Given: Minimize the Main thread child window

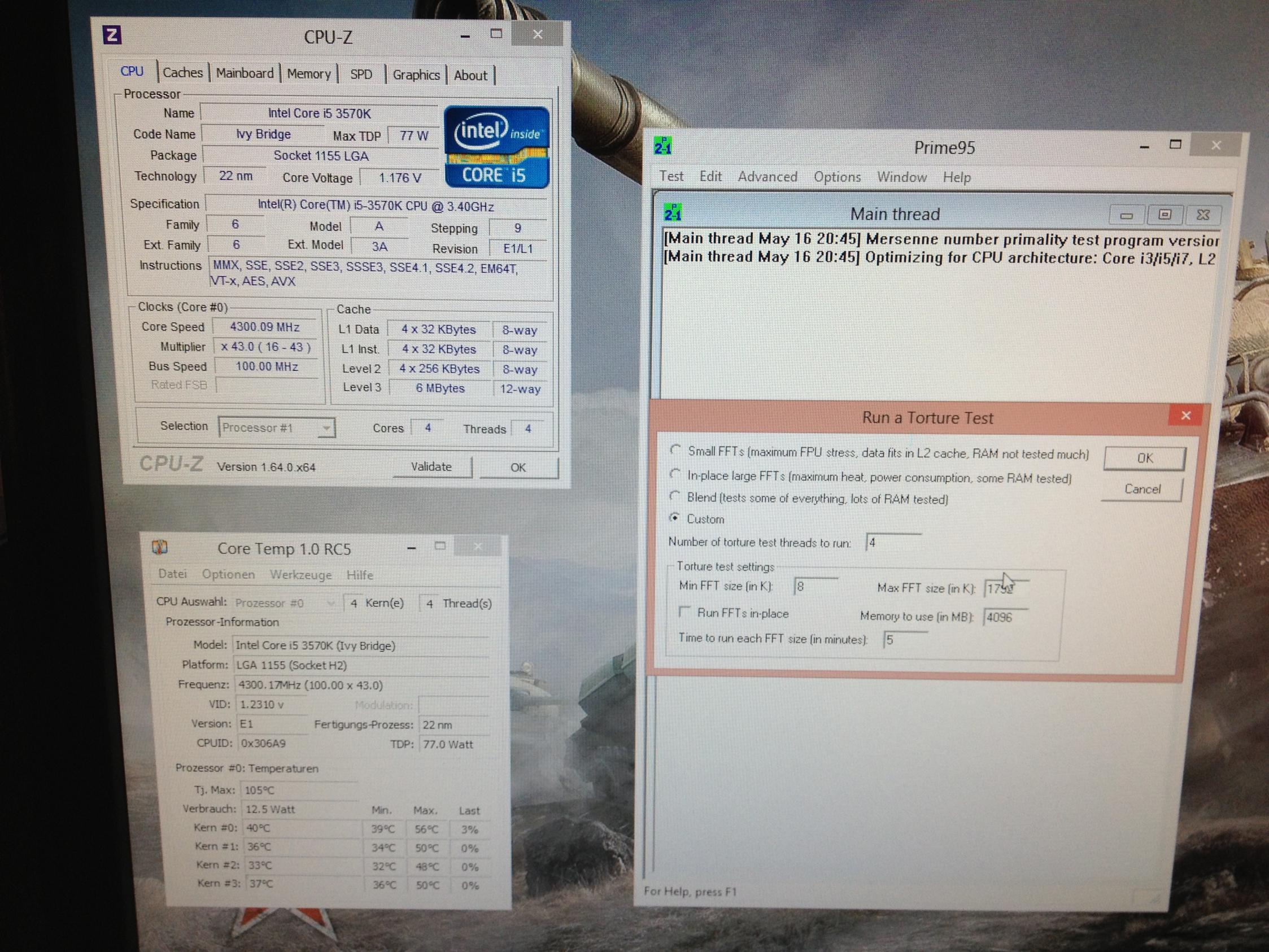Looking at the screenshot, I should 1126,216.
